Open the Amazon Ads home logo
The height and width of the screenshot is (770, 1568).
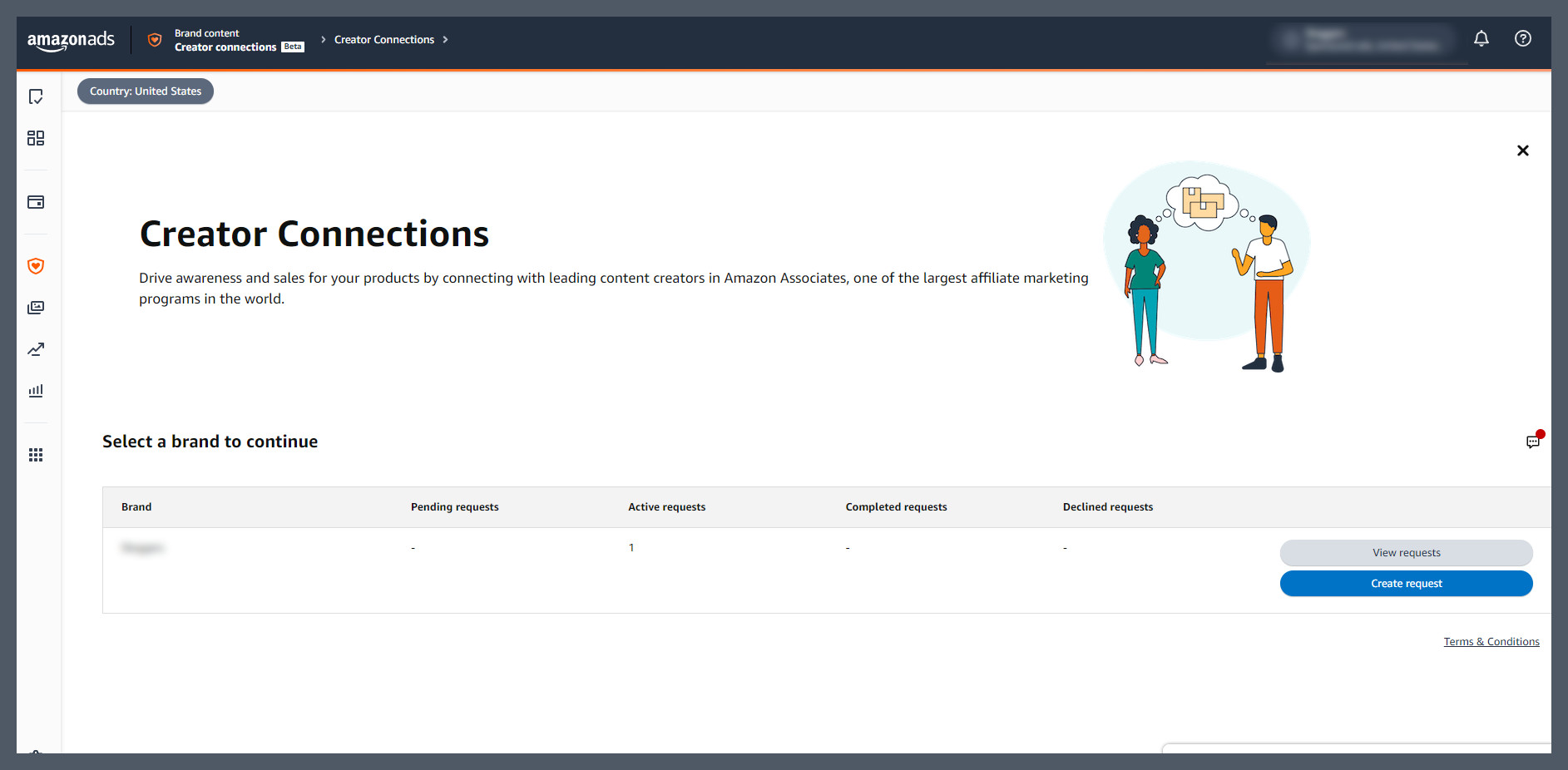coord(72,41)
